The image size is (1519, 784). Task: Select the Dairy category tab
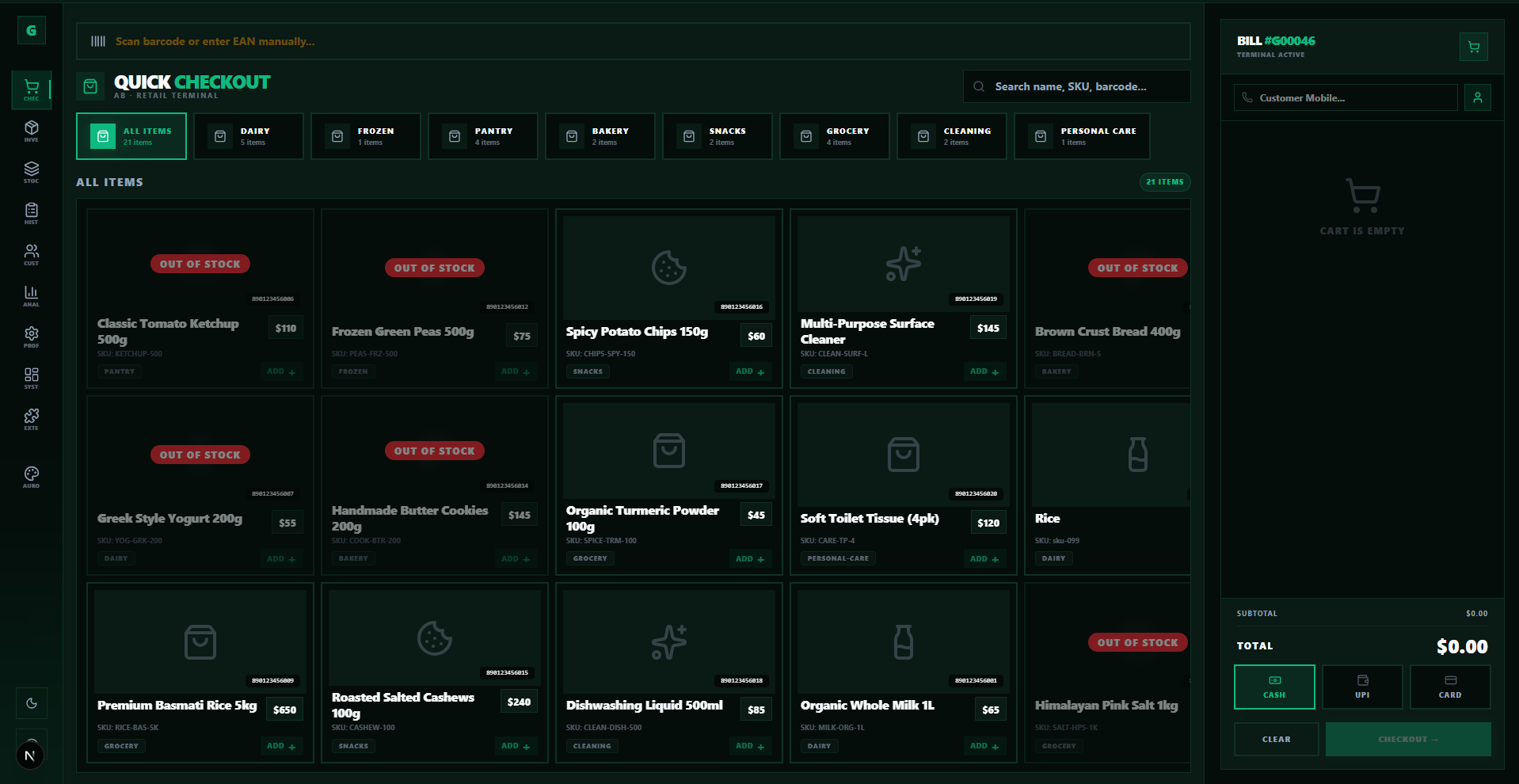pyautogui.click(x=249, y=136)
